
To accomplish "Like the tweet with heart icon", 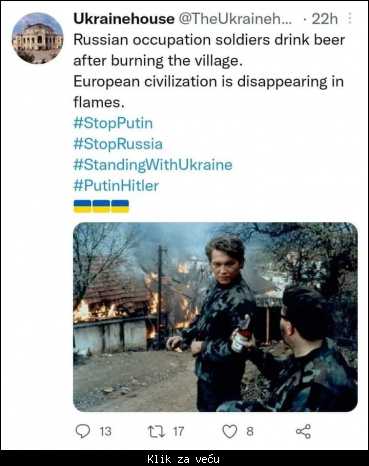I will pyautogui.click(x=230, y=431).
